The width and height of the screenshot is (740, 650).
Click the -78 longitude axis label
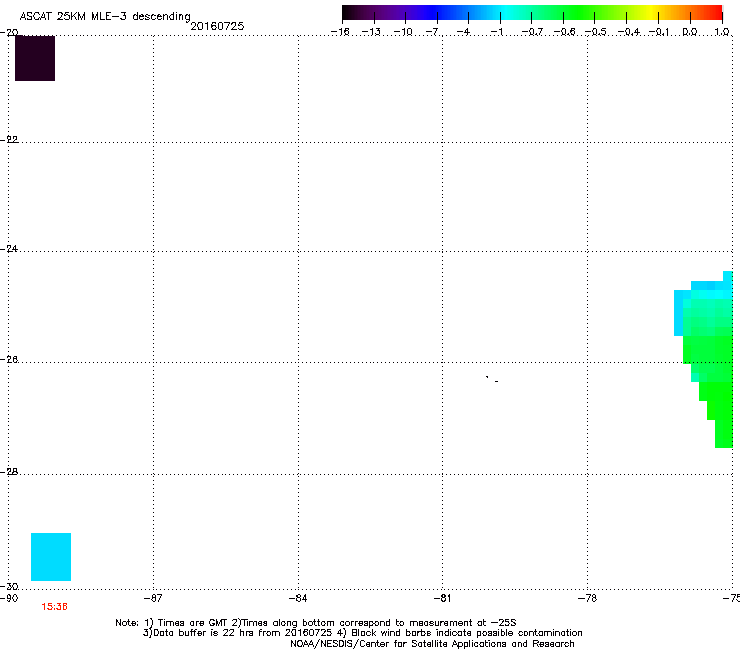coord(587,599)
